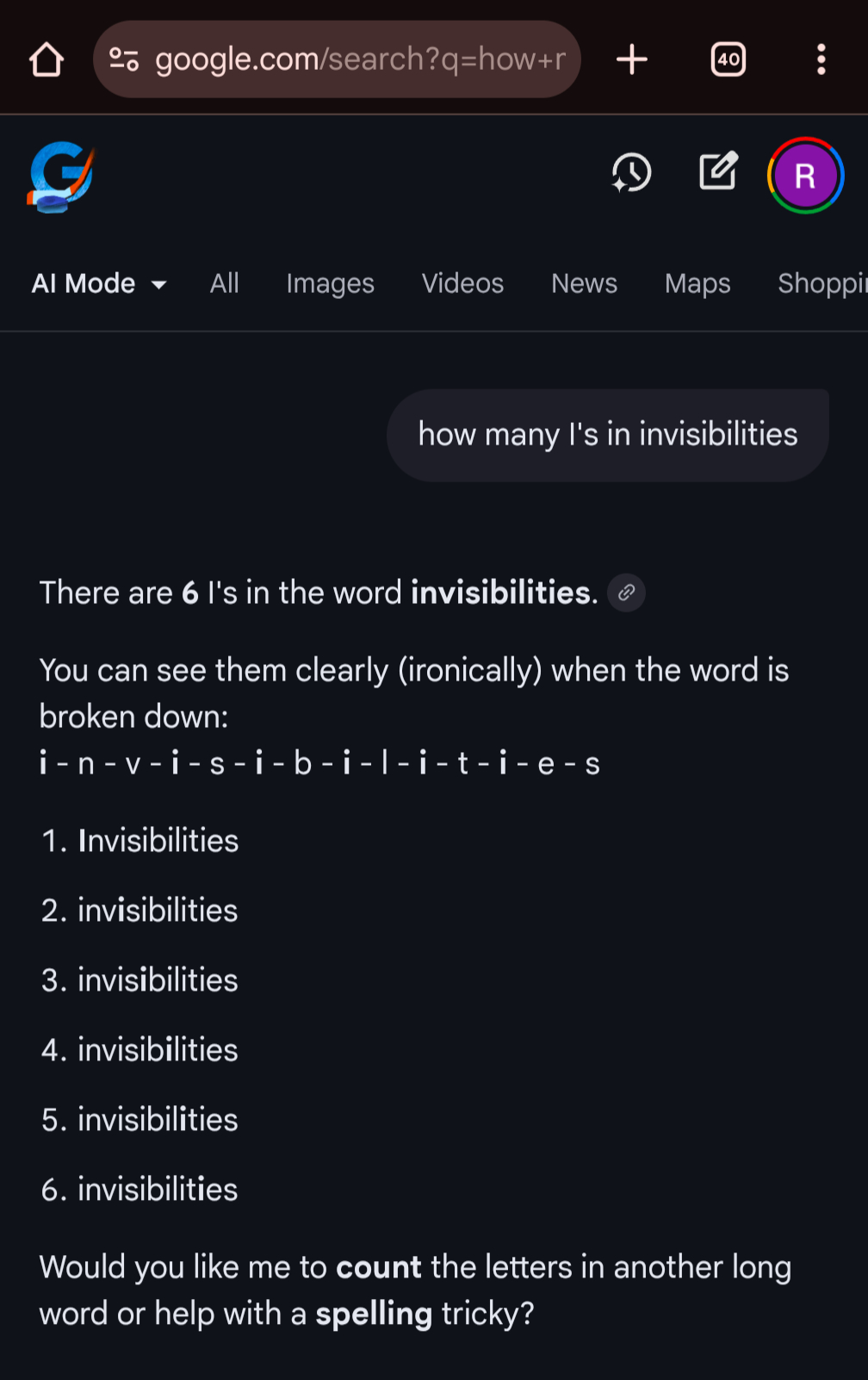Open a new tab with plus icon

[632, 59]
